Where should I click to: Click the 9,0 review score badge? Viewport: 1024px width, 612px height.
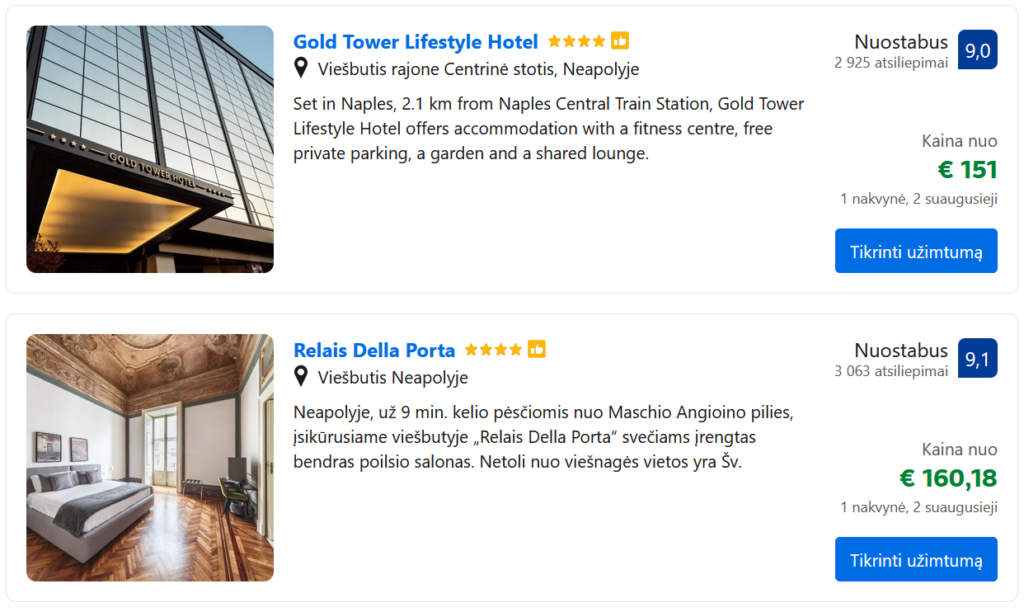tap(977, 50)
